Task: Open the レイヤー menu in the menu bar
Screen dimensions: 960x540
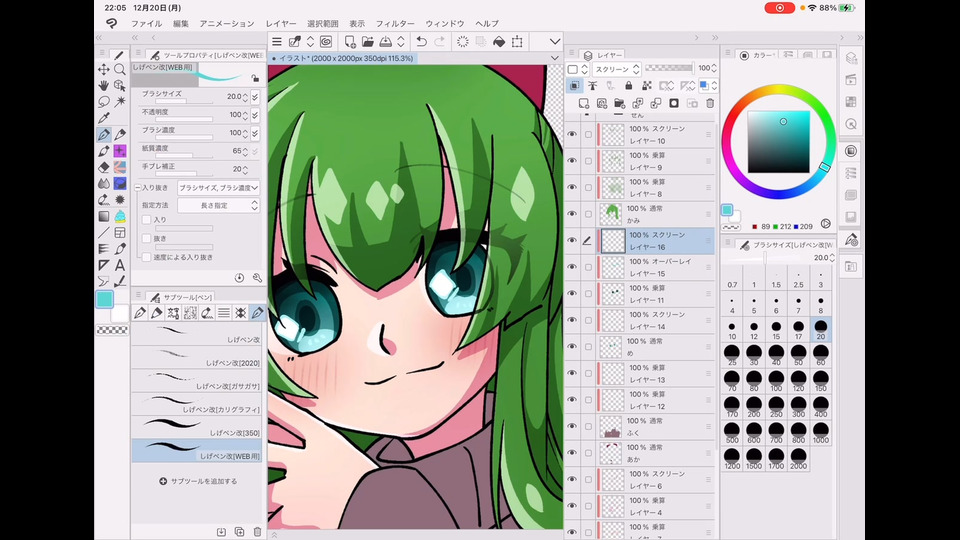Action: 280,23
